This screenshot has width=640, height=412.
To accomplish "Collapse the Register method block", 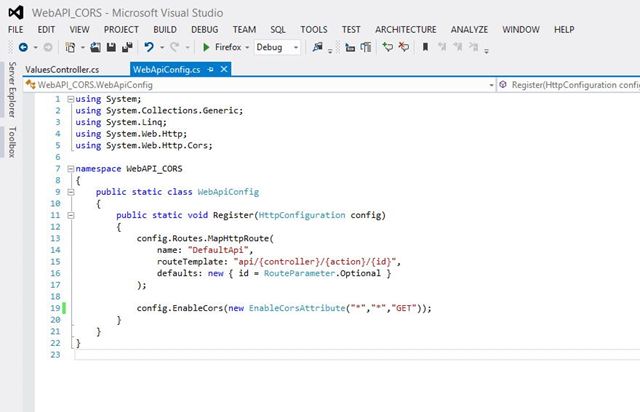I will [71, 215].
